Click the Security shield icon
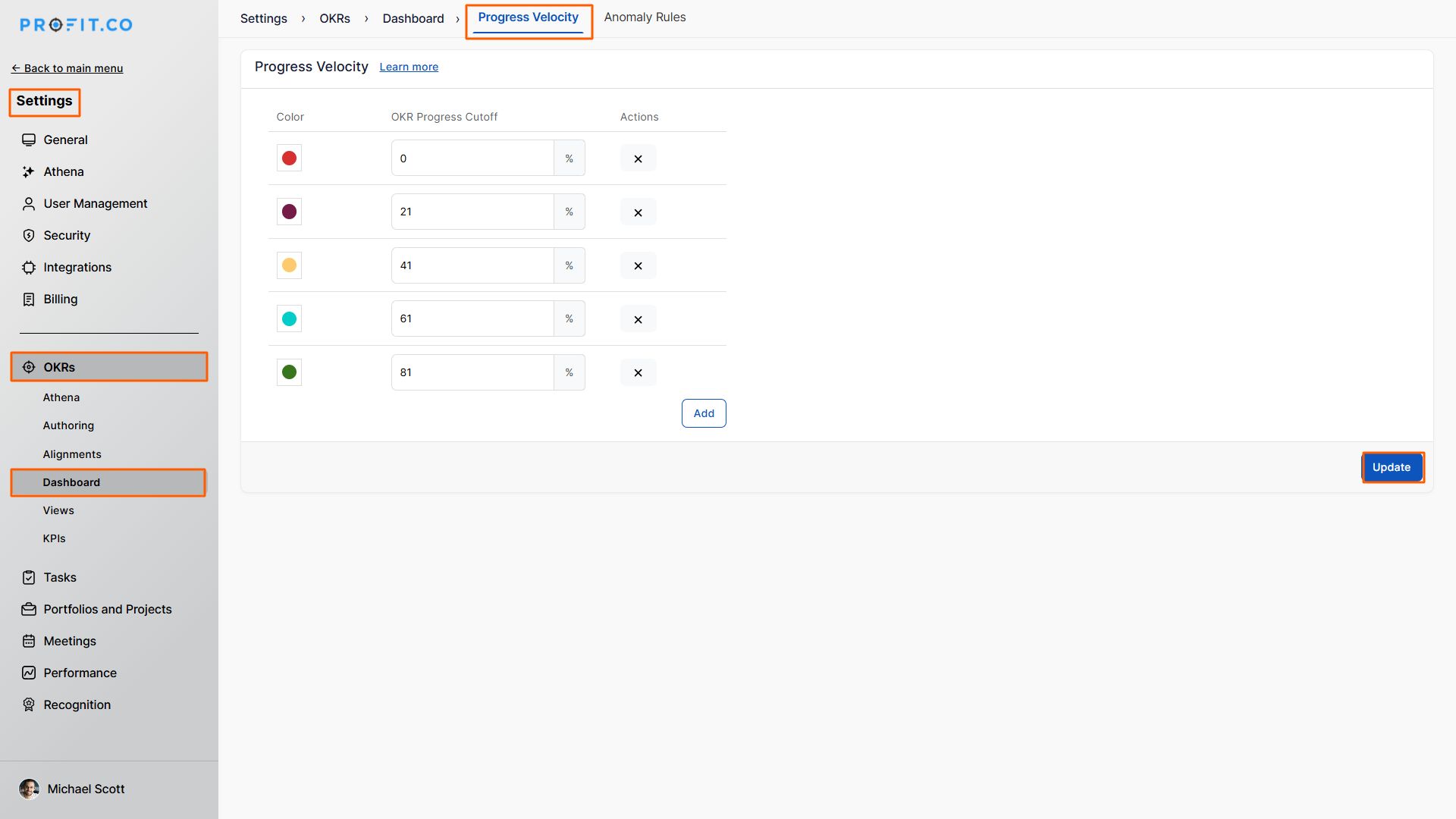1456x819 pixels. [x=29, y=236]
